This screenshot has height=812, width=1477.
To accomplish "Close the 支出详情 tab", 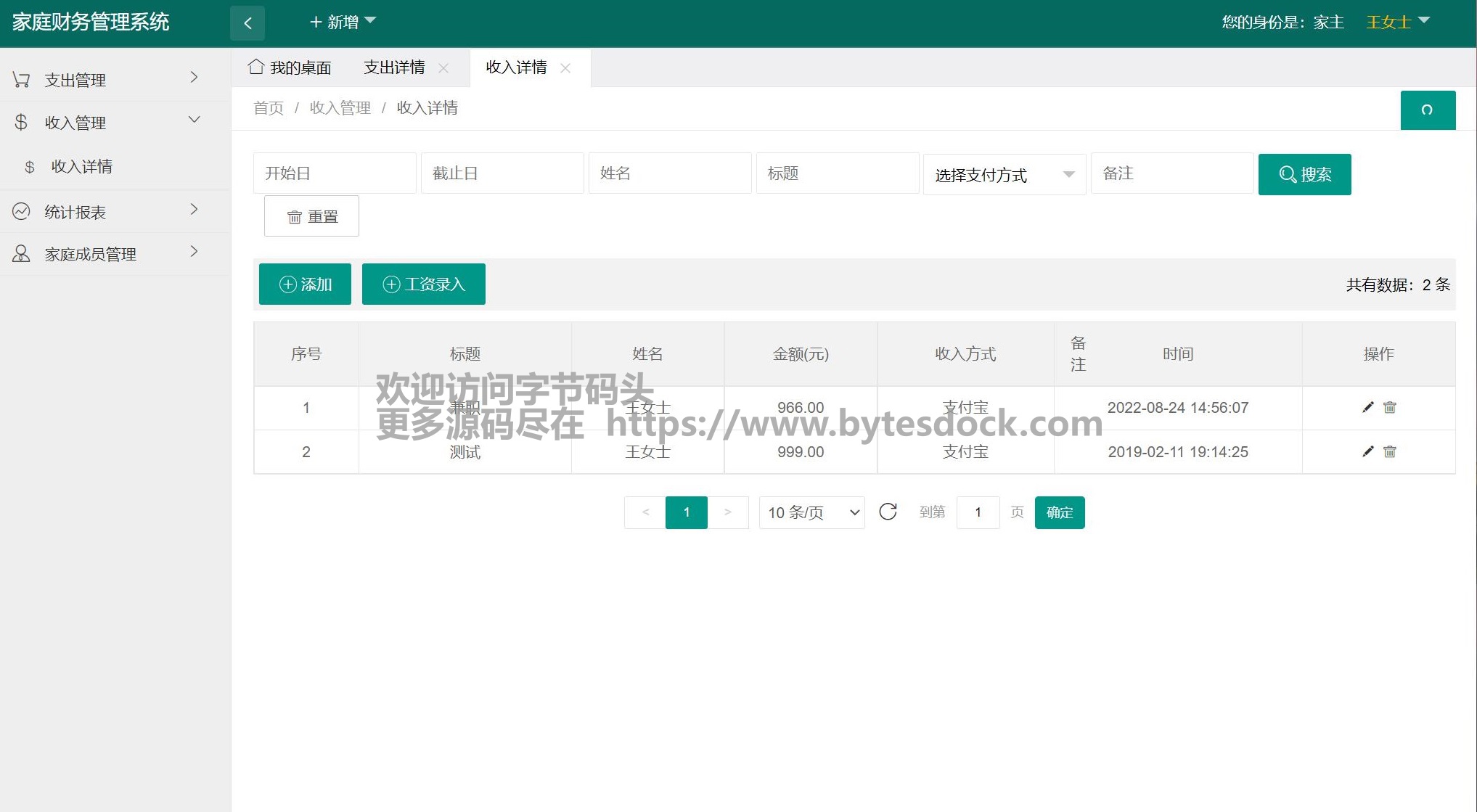I will (x=443, y=67).
